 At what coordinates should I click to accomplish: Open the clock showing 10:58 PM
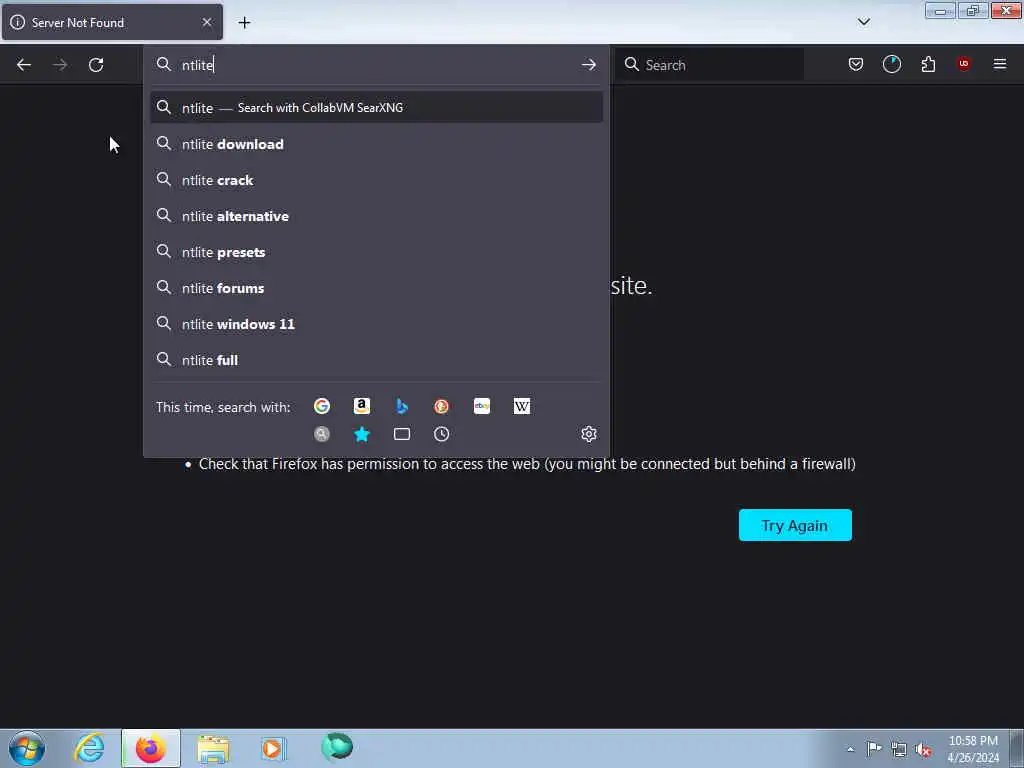point(973,749)
